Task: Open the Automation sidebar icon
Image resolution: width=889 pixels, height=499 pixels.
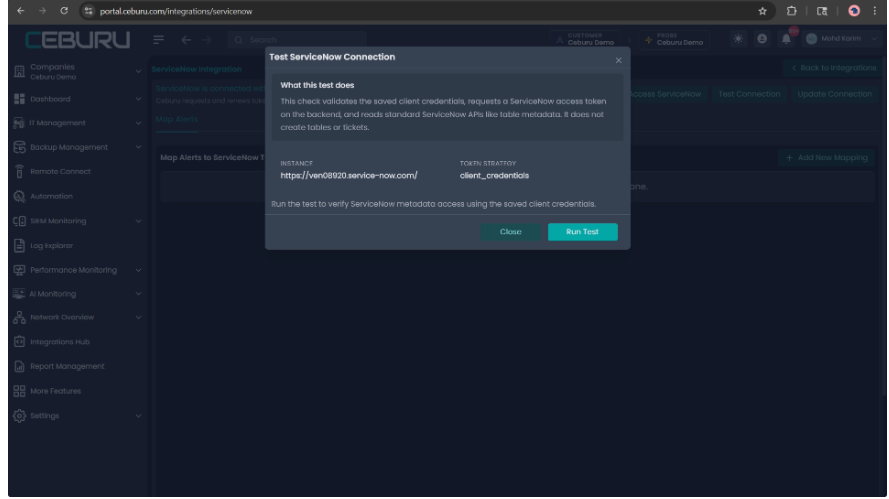Action: (19, 196)
